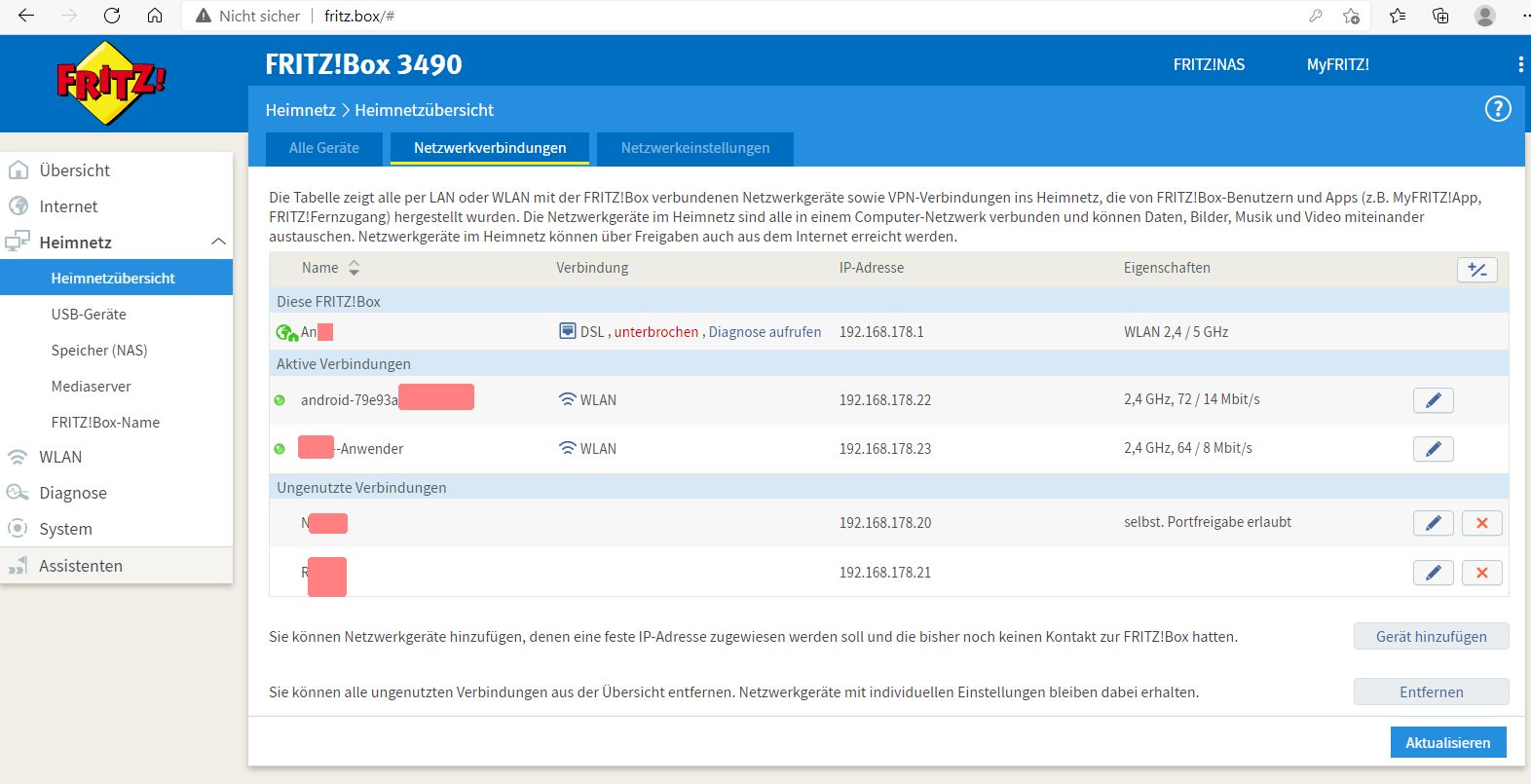
Task: Switch to Netzwerkeinstellungen tab
Action: point(695,148)
